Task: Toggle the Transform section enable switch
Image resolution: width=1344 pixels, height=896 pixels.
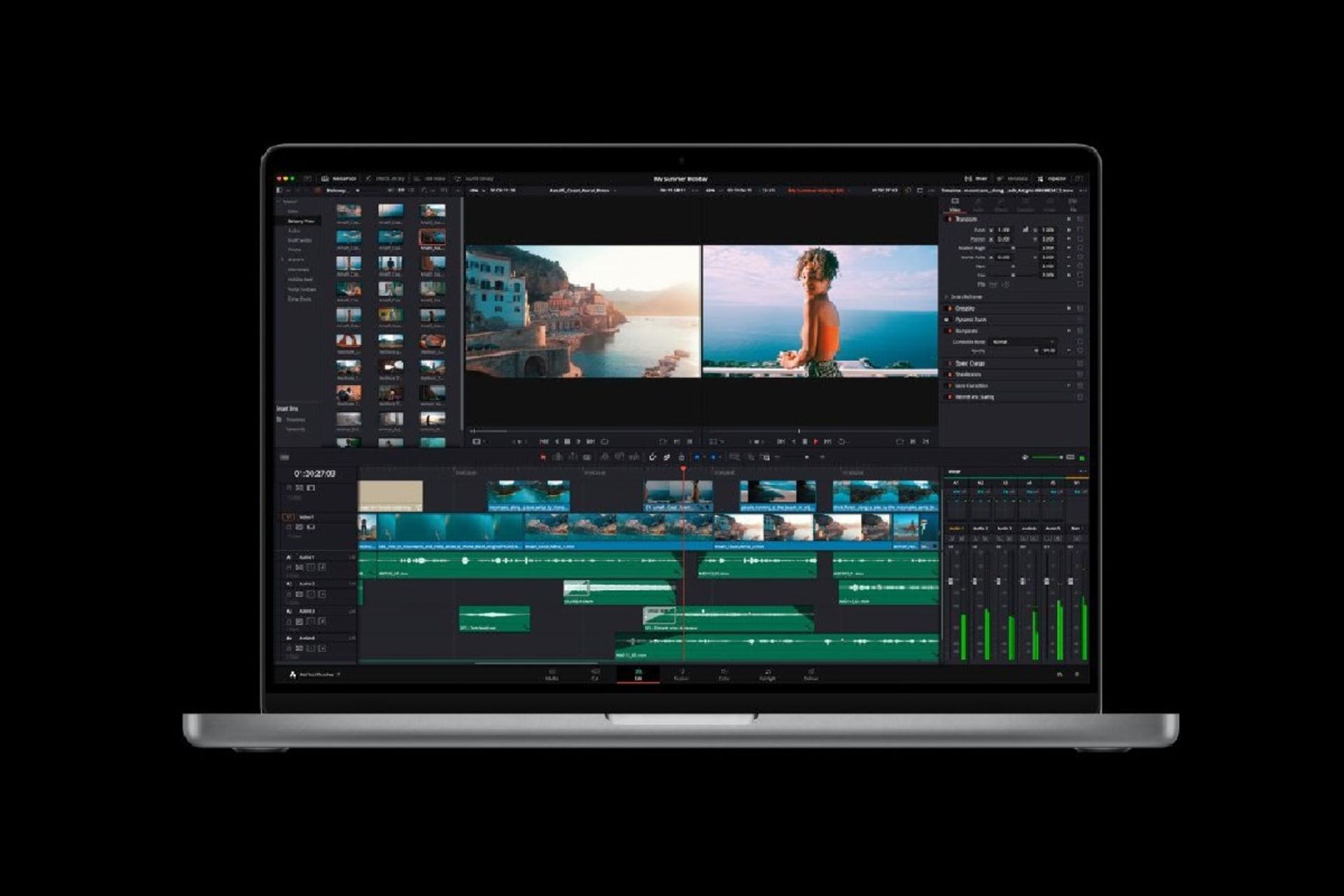Action: 950,219
